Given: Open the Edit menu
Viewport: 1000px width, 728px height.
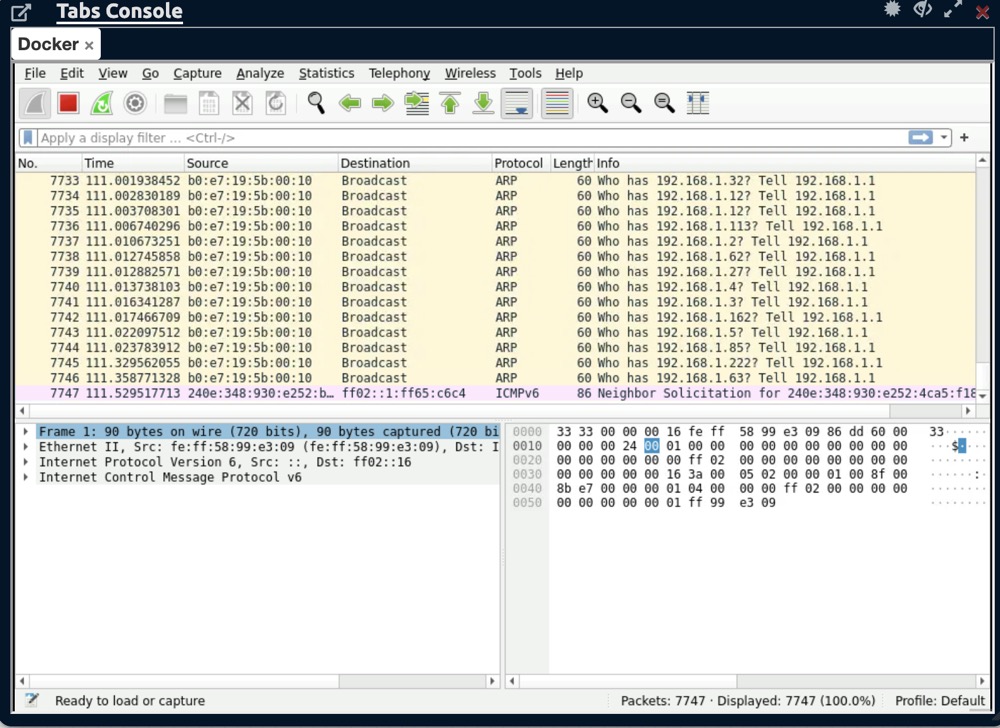Looking at the screenshot, I should [x=72, y=73].
